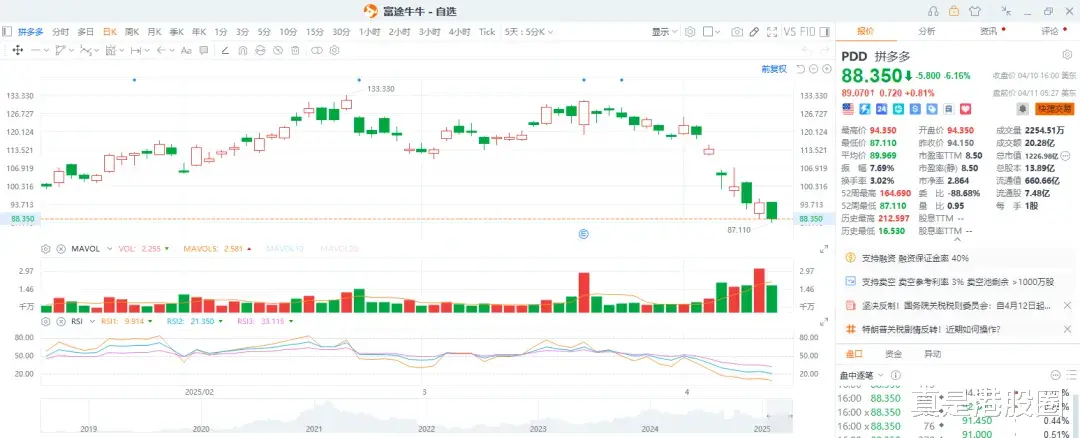Expand the line tool dropdown arrow
This screenshot has width=1080, height=438.
pyautogui.click(x=45, y=50)
